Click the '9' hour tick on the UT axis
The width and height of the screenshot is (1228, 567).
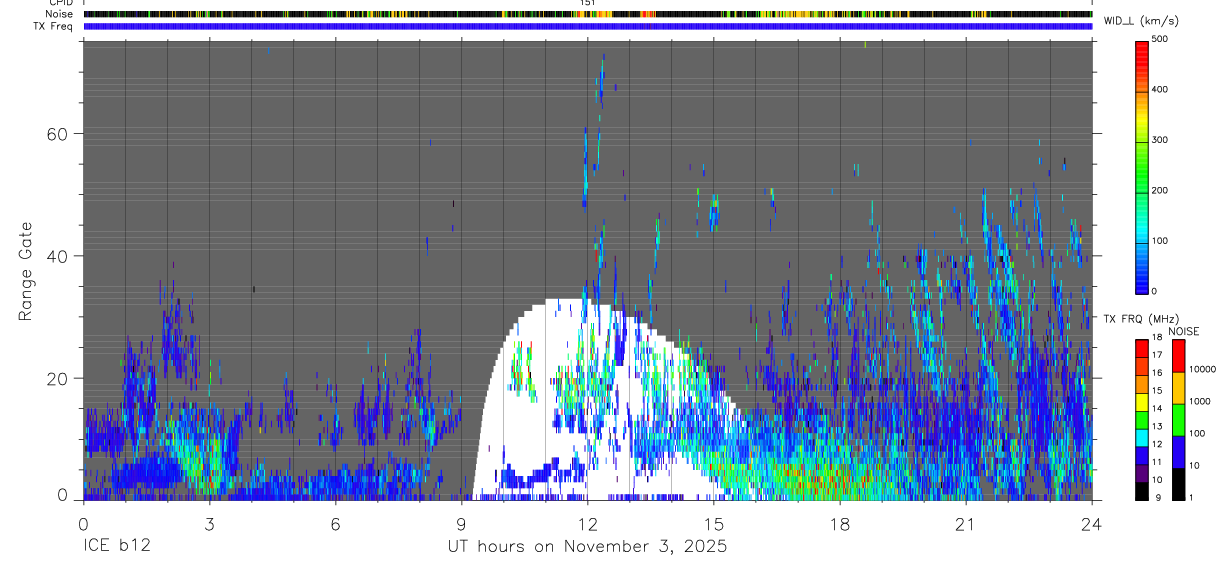[461, 524]
